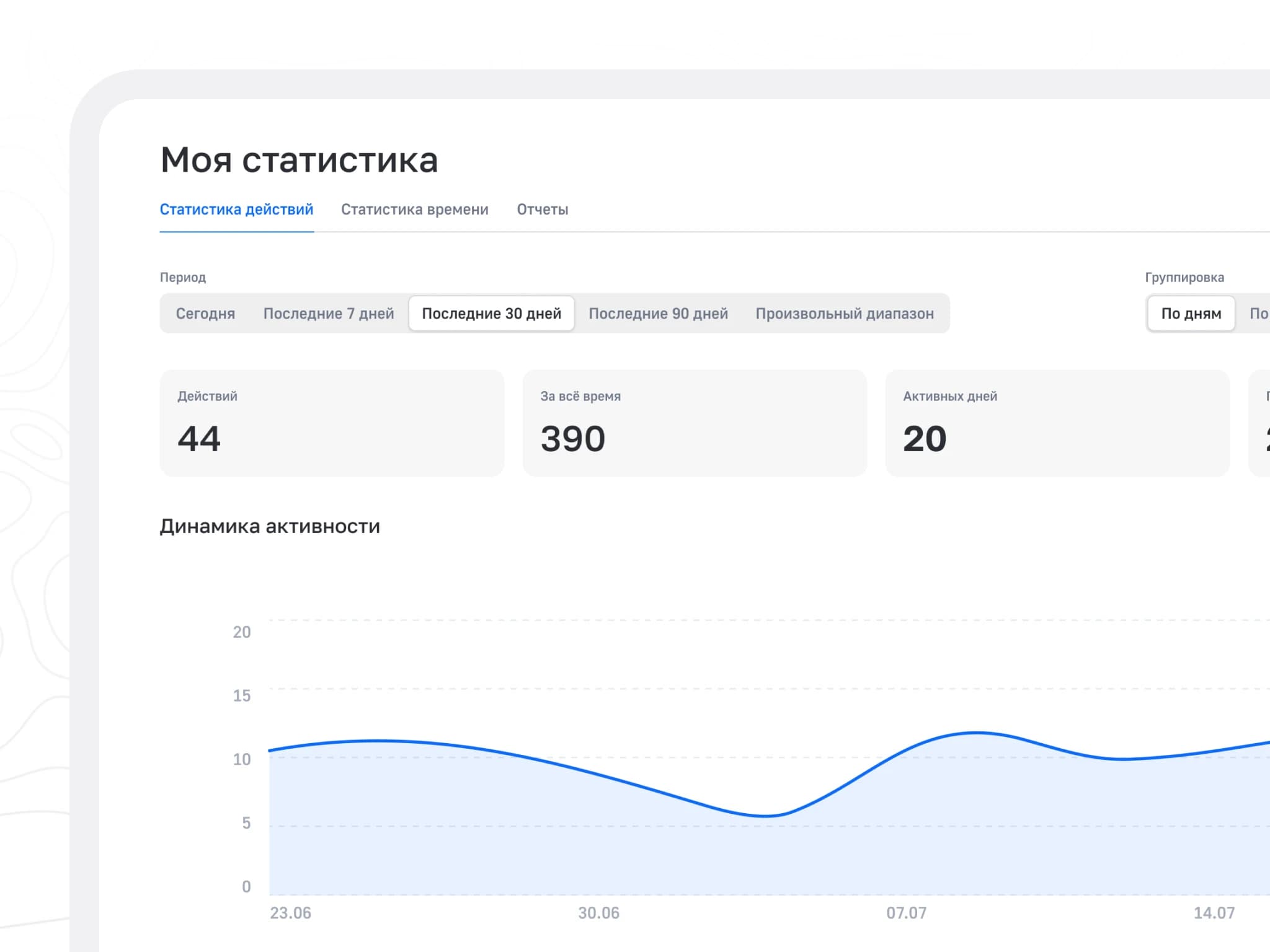Click the Динамика активности chart title
This screenshot has height=952, width=1270.
[x=270, y=526]
